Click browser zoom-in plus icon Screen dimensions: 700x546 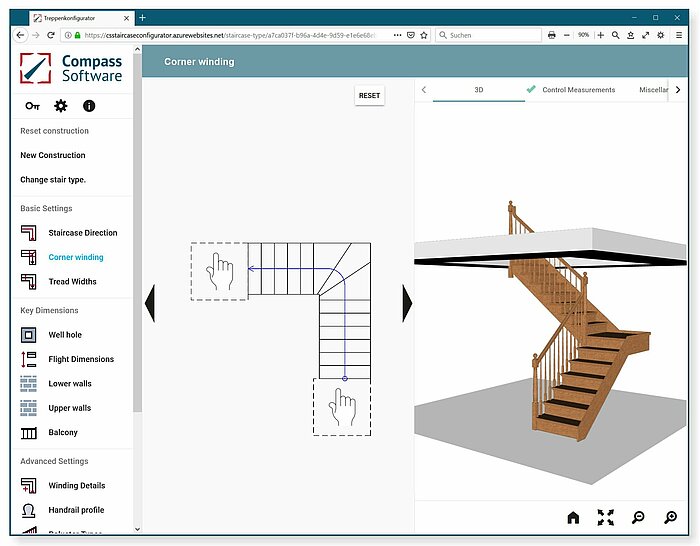pos(600,35)
